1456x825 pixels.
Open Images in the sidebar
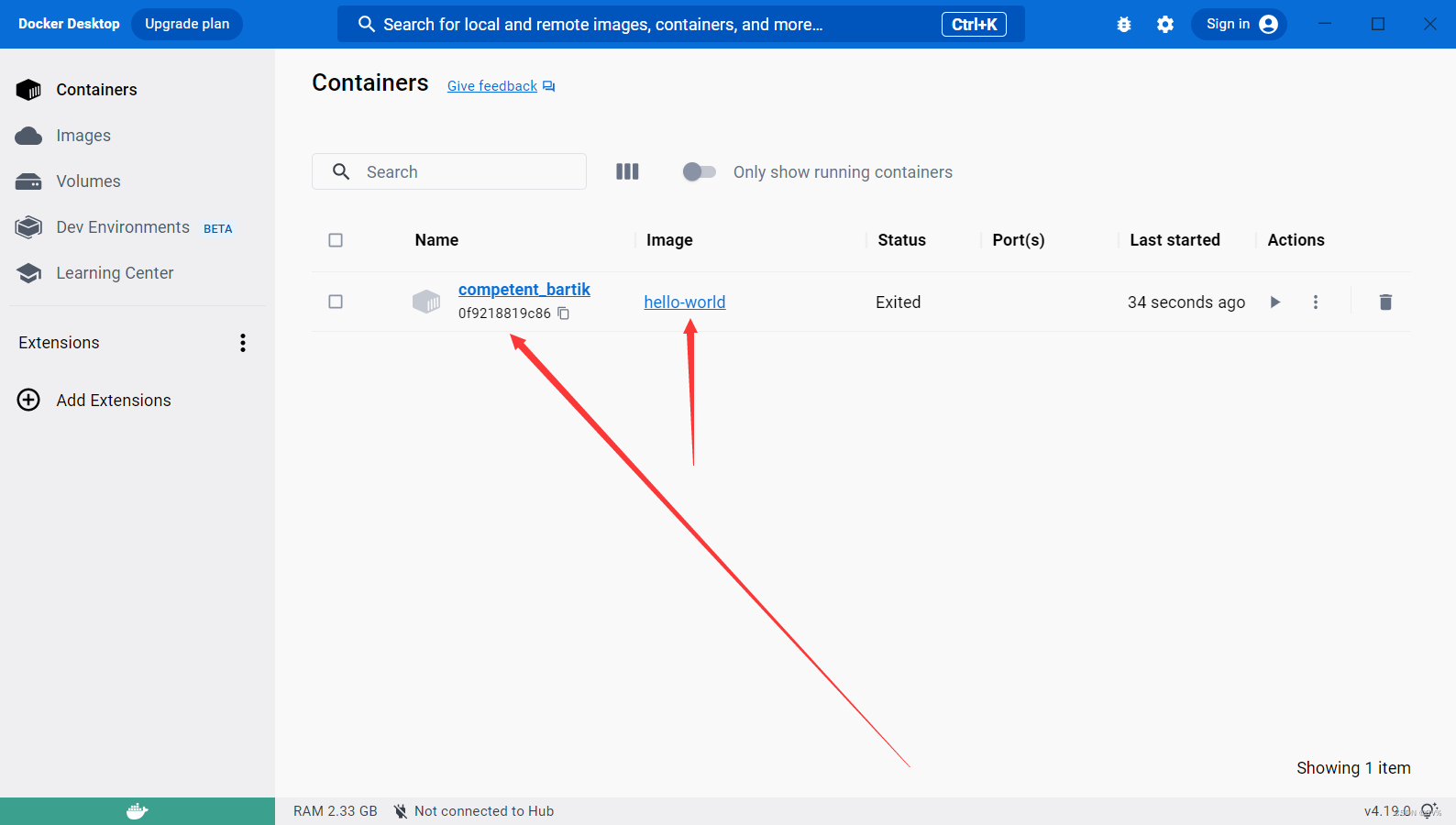[138, 136]
